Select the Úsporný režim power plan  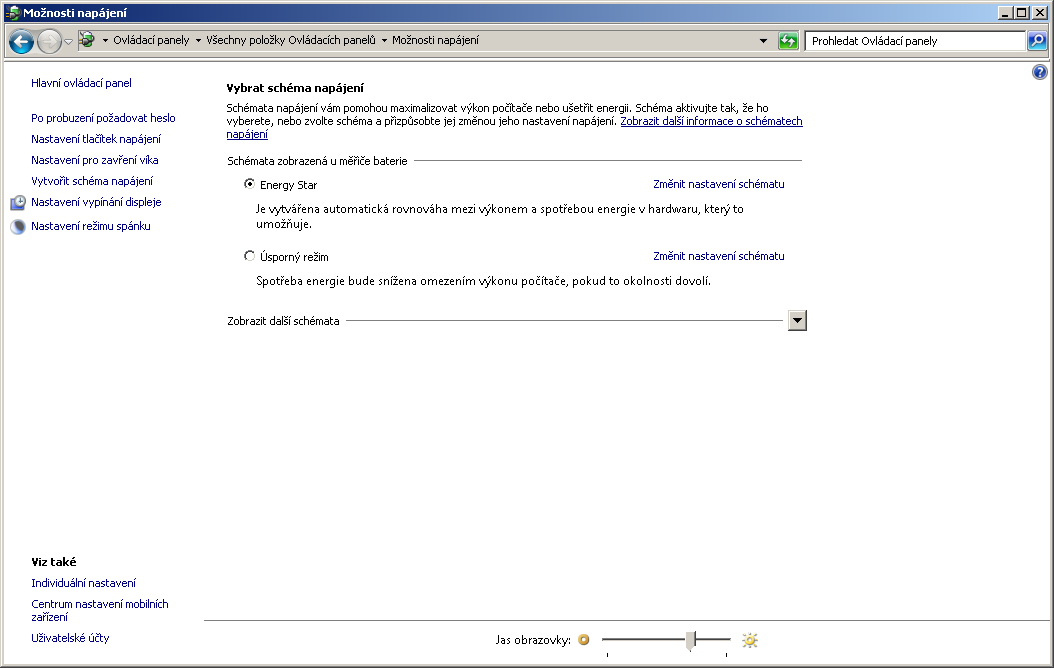point(249,256)
